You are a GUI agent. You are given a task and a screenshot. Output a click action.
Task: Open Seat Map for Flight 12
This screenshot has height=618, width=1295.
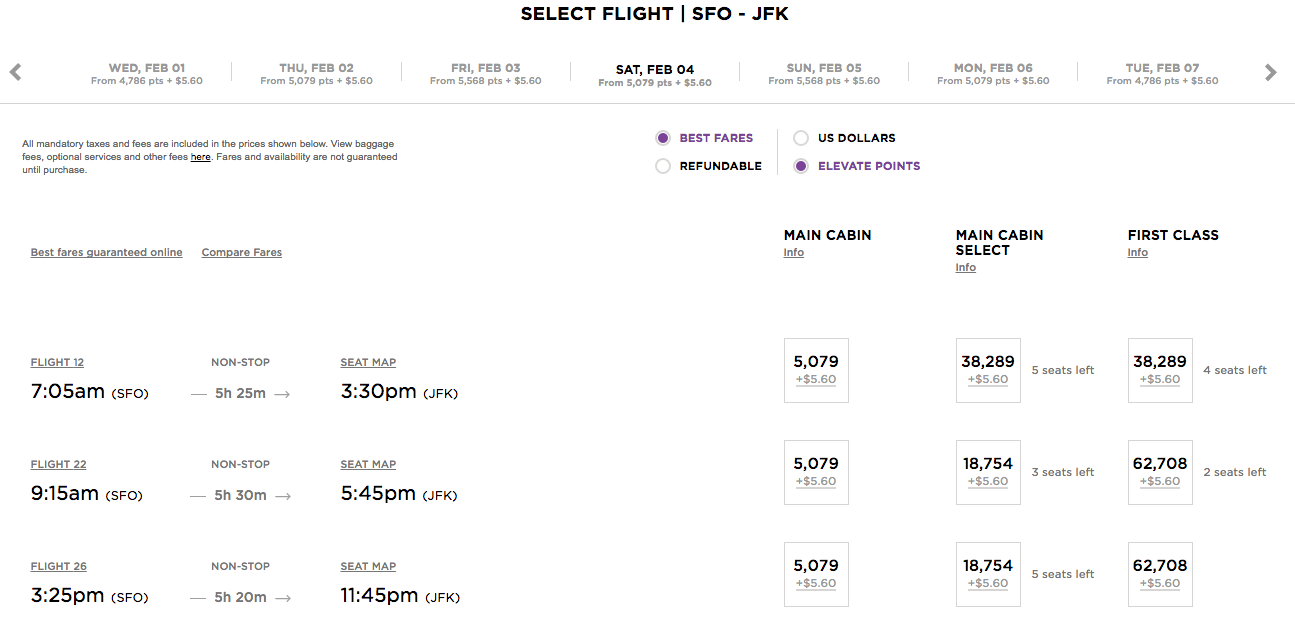pyautogui.click(x=368, y=363)
